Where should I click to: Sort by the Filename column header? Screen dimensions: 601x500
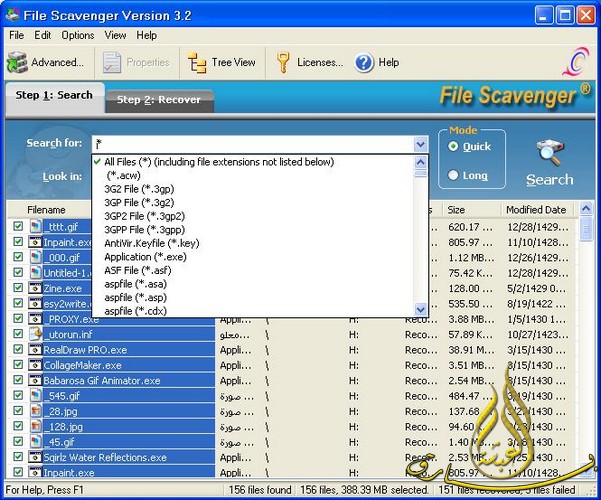click(46, 210)
